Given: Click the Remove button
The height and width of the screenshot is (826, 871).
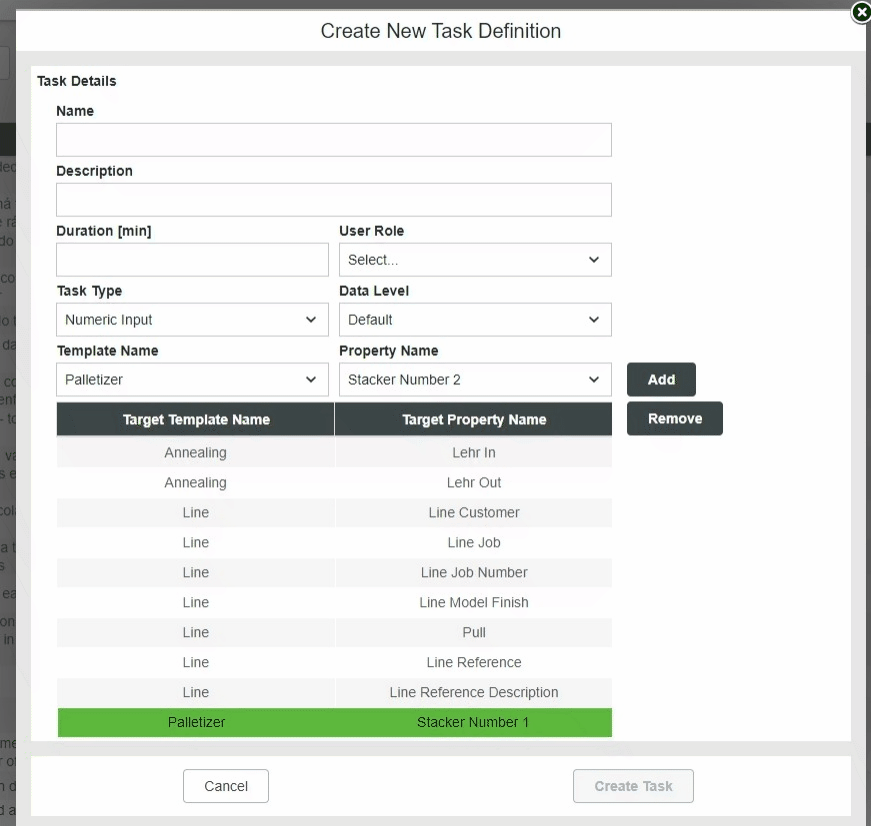Looking at the screenshot, I should point(675,419).
